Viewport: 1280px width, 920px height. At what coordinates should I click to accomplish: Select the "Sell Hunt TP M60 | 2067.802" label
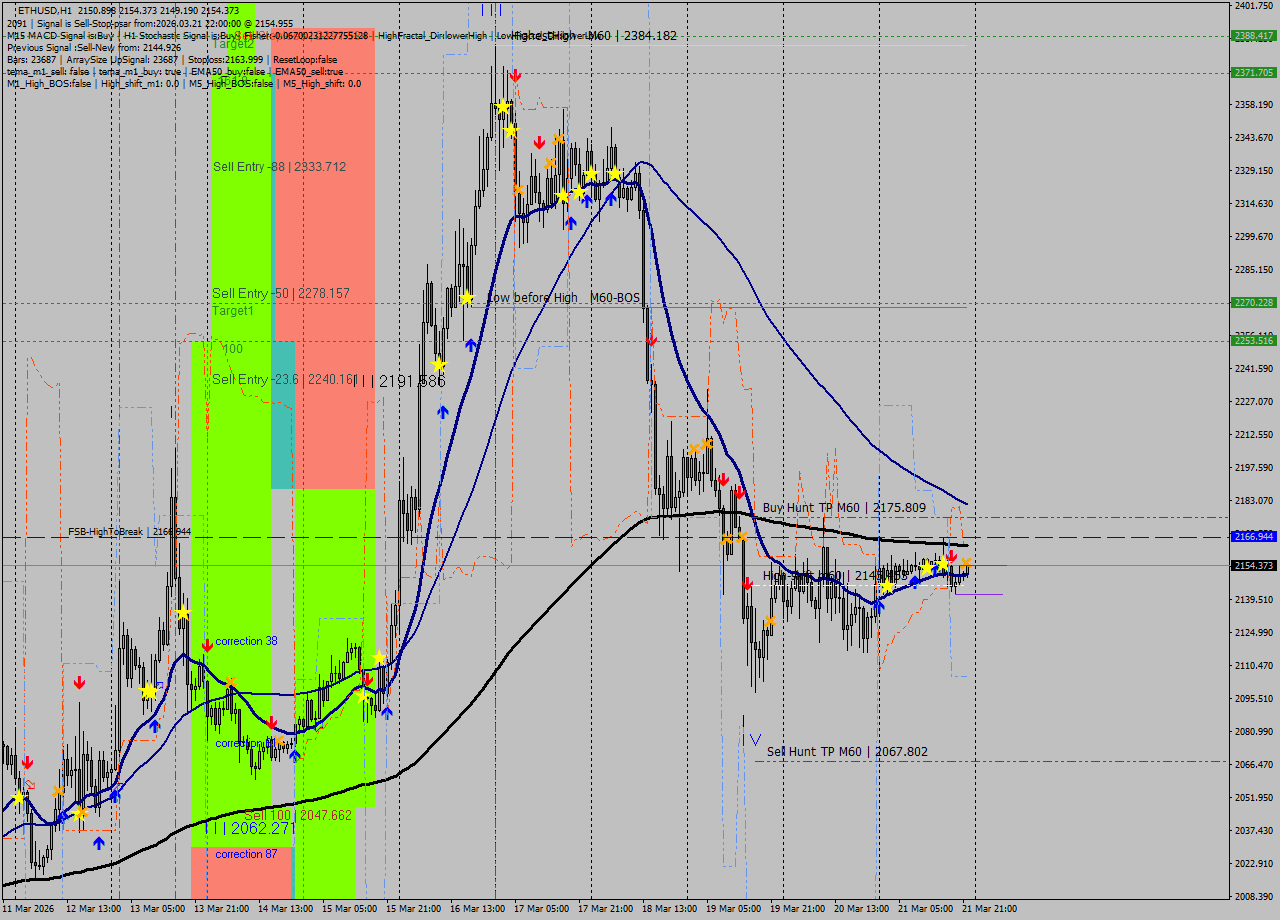847,751
